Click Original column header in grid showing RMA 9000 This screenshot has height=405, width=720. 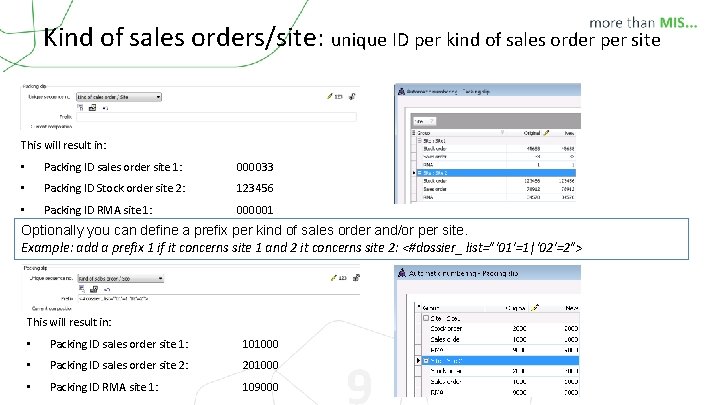tap(515, 308)
